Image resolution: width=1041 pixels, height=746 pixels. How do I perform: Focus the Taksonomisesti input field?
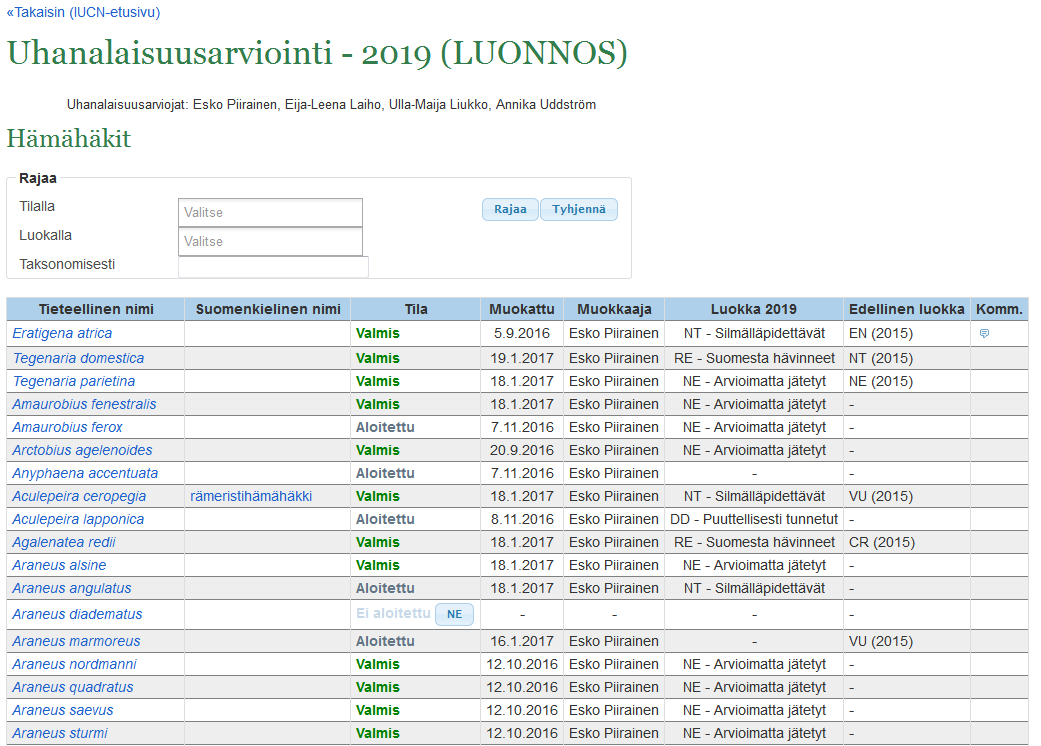point(273,267)
